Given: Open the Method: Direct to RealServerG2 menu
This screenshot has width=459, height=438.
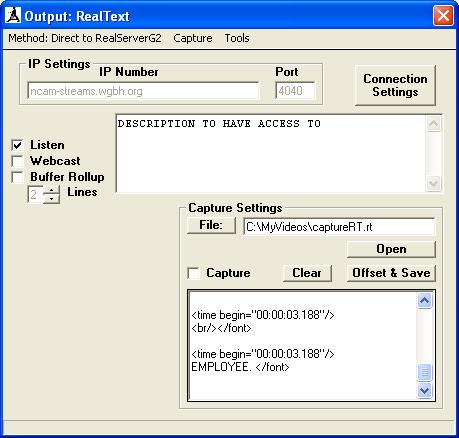Looking at the screenshot, I should [85, 38].
